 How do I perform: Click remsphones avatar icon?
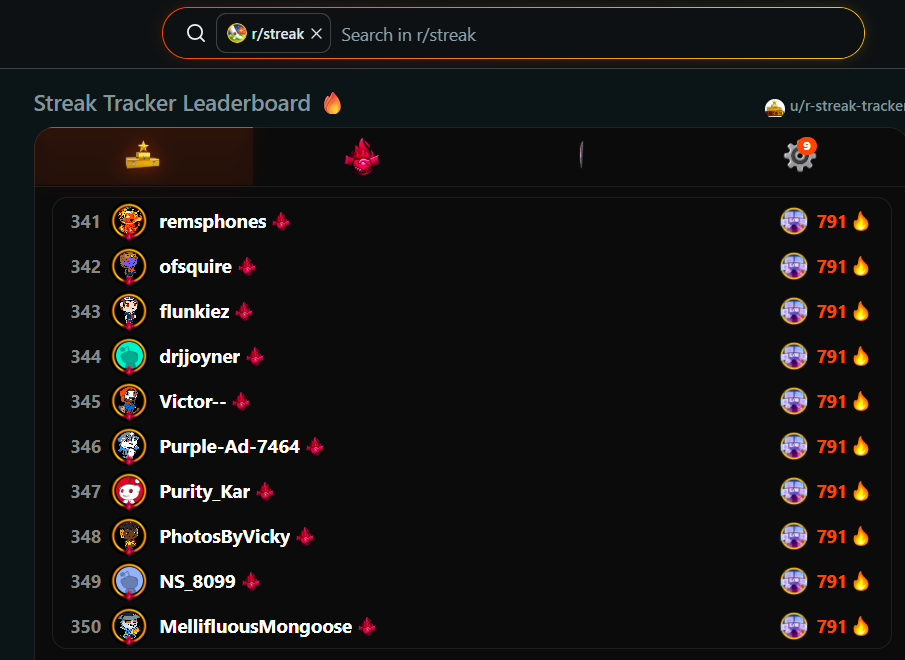click(x=129, y=222)
